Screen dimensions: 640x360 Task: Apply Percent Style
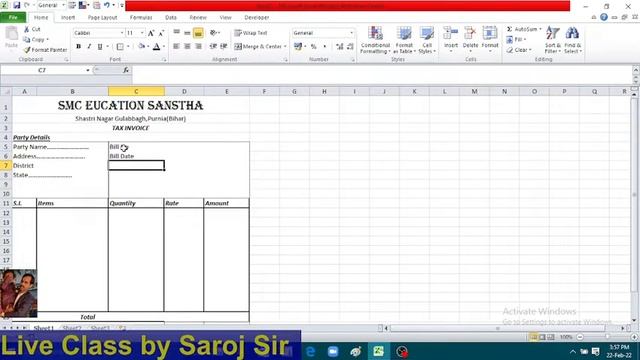click(x=313, y=47)
